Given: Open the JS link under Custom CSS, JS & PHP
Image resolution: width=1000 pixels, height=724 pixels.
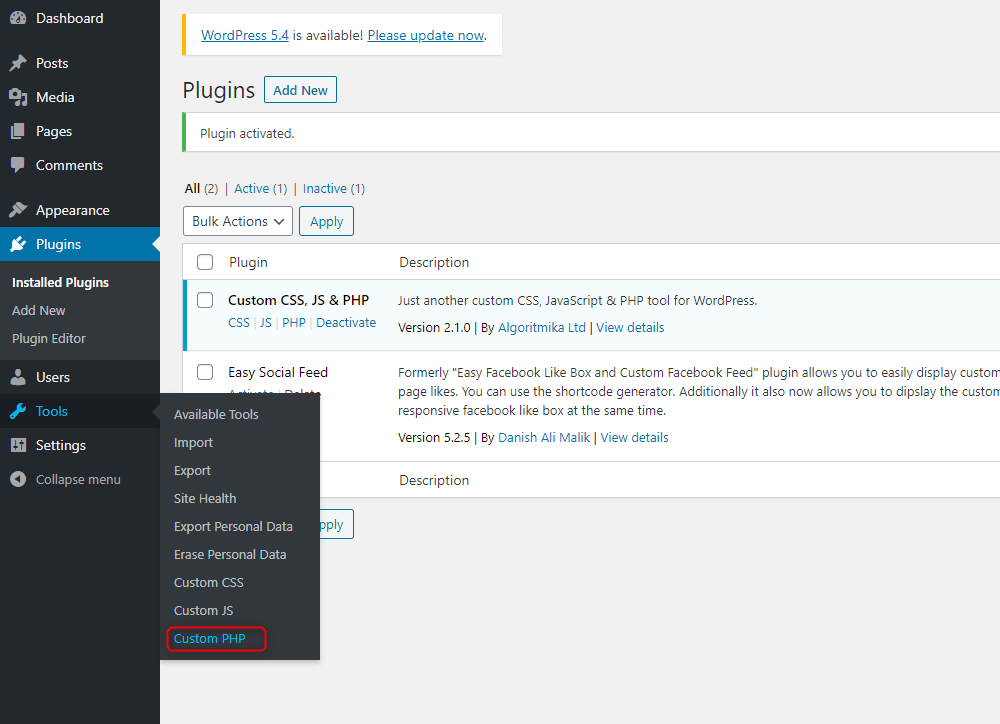Looking at the screenshot, I should tap(266, 322).
